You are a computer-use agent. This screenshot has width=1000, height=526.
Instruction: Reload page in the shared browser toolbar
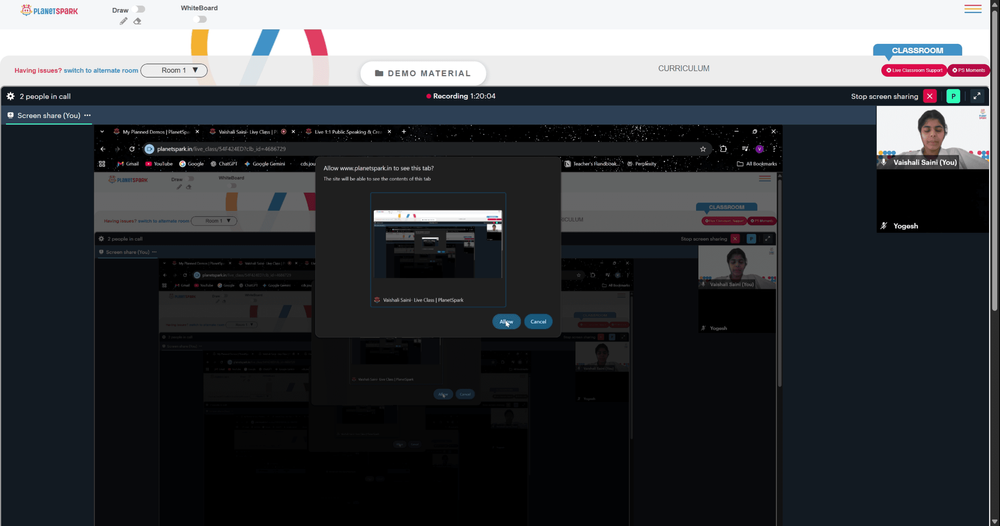pos(132,149)
